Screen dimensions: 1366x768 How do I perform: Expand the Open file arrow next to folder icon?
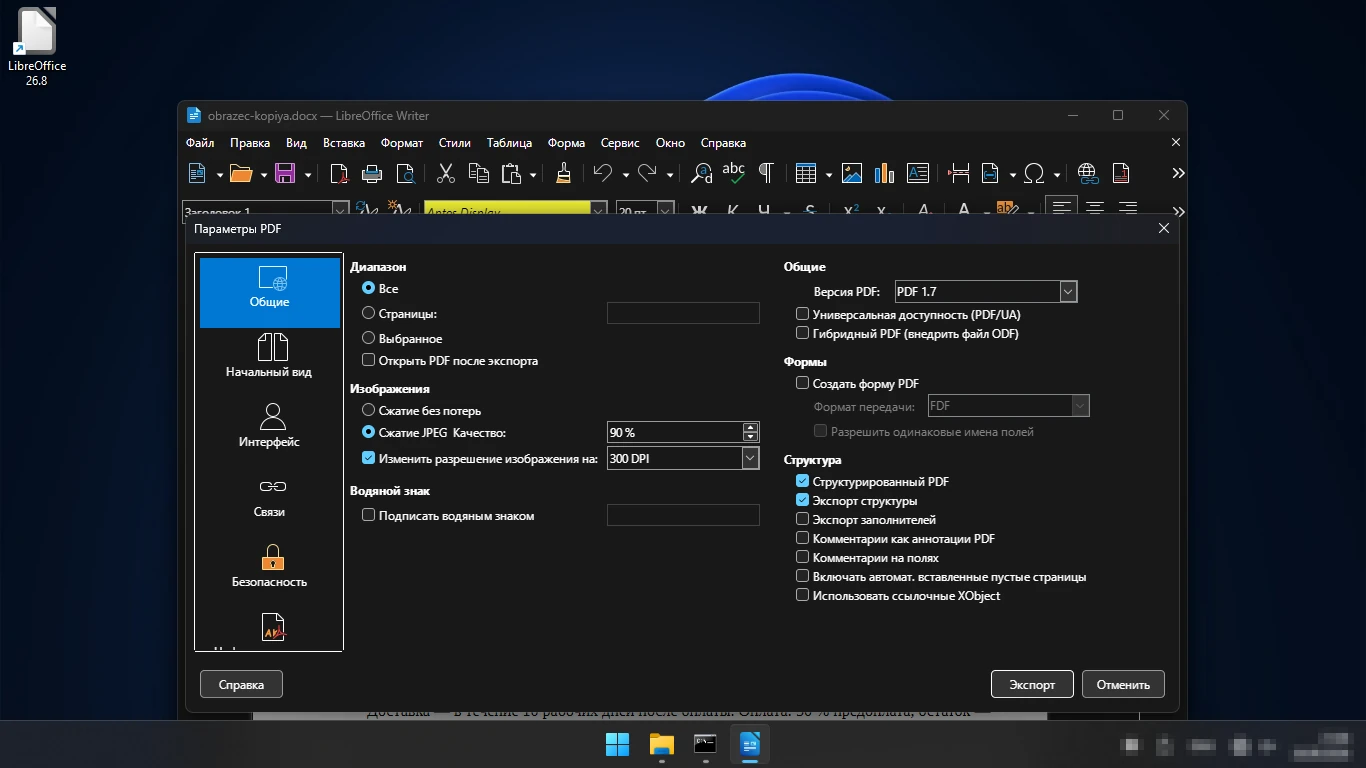point(264,174)
